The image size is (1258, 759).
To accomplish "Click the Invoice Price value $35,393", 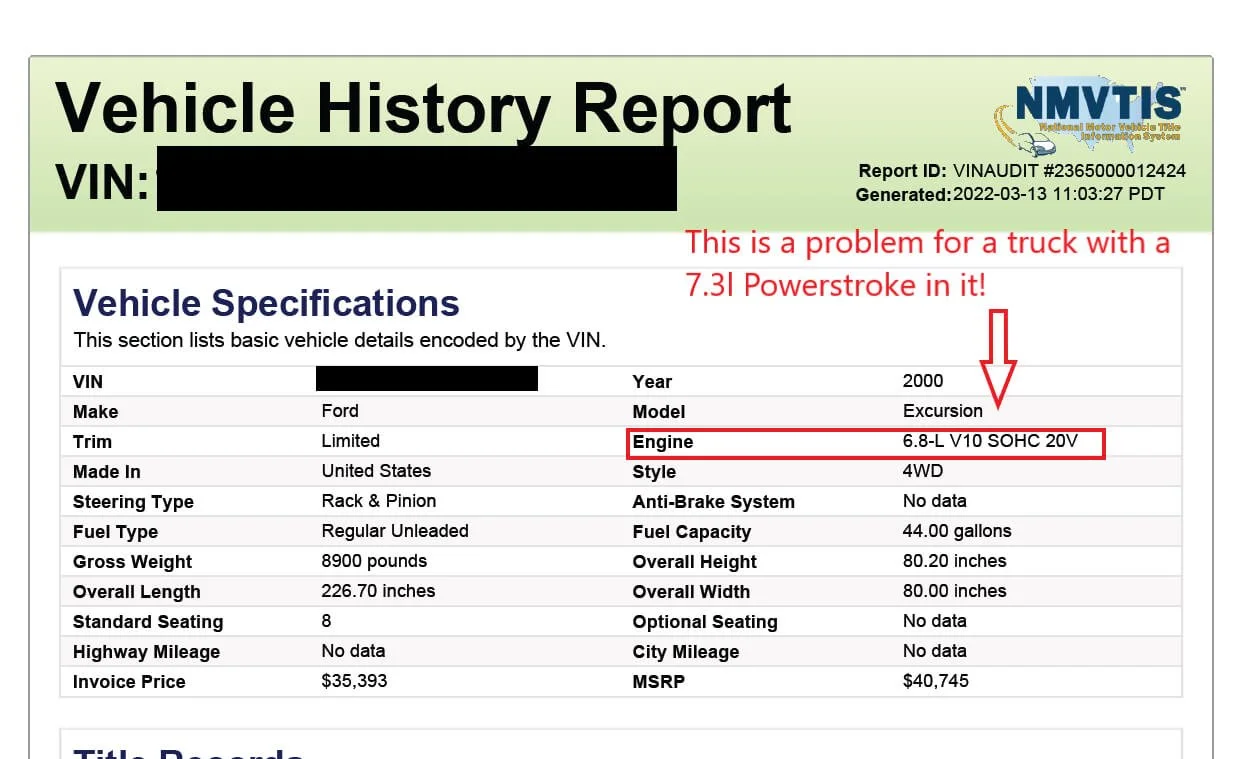I will click(x=354, y=681).
